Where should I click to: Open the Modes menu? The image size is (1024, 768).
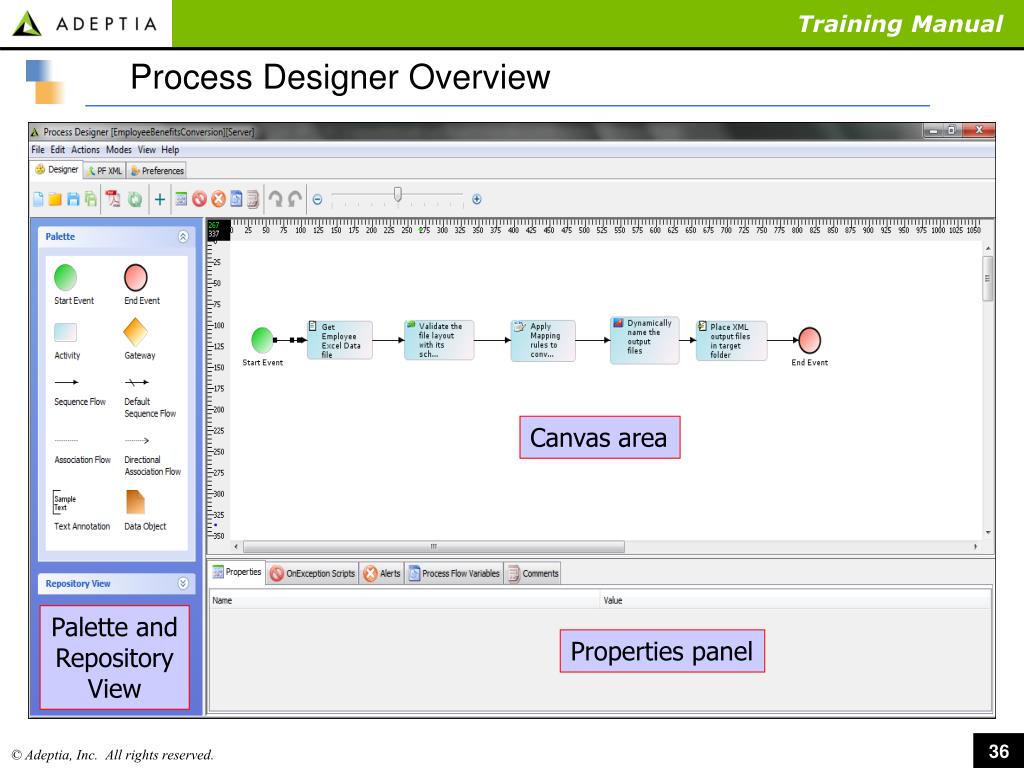(x=119, y=150)
